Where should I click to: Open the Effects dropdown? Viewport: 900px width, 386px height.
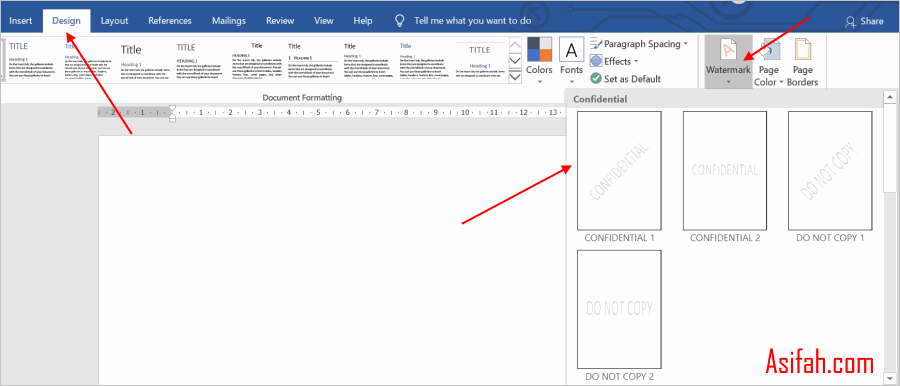click(x=614, y=61)
